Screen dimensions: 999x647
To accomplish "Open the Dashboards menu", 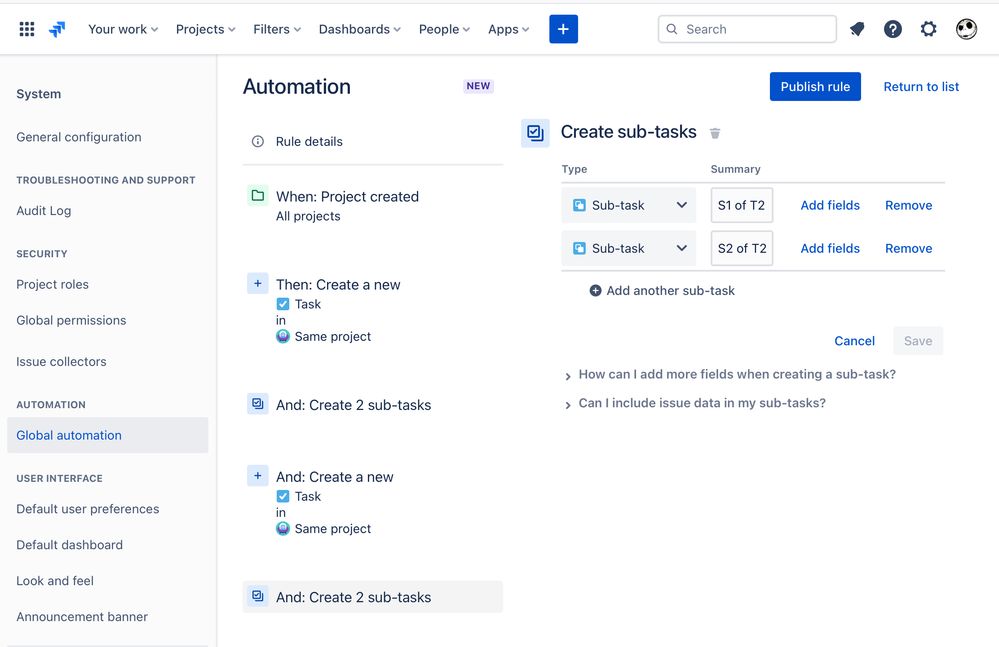I will tap(359, 29).
